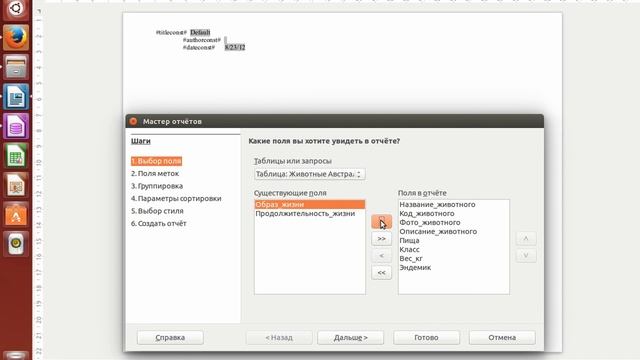
Task: Remove all fields with << button
Action: point(382,273)
